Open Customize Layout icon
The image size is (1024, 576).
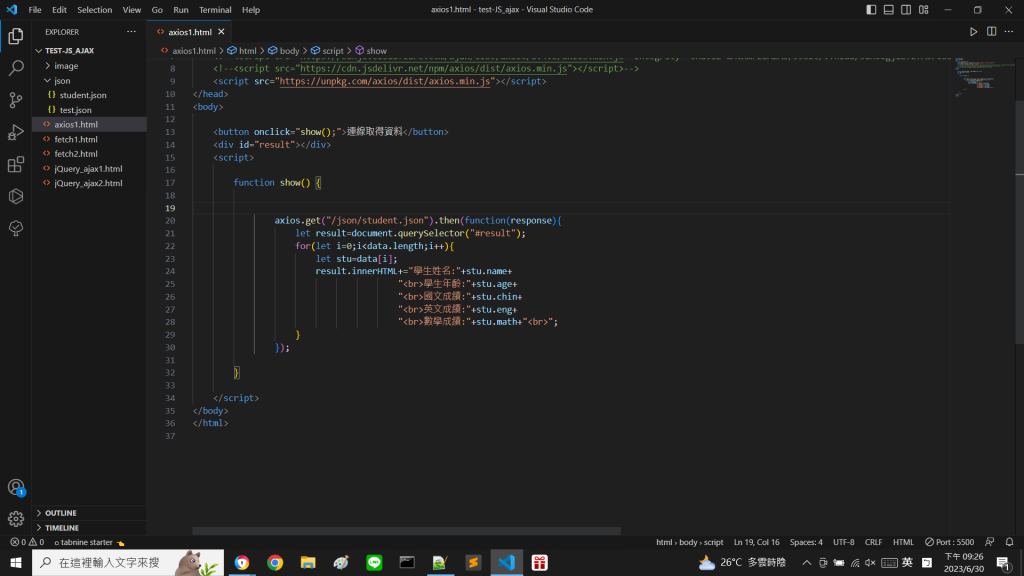(x=923, y=10)
